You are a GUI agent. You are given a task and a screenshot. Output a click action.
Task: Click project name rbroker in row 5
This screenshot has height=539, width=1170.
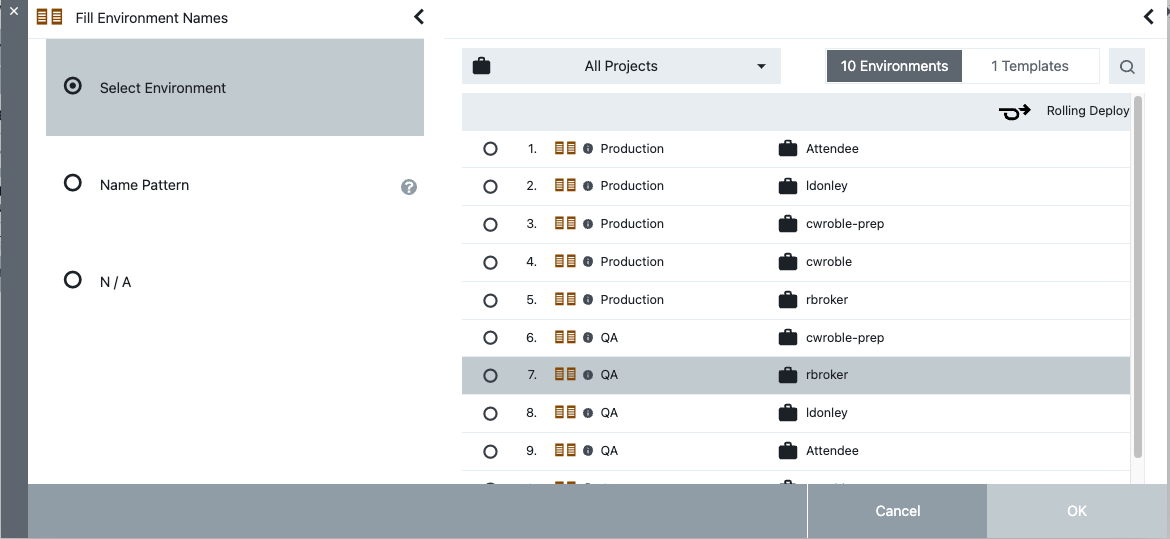(827, 300)
